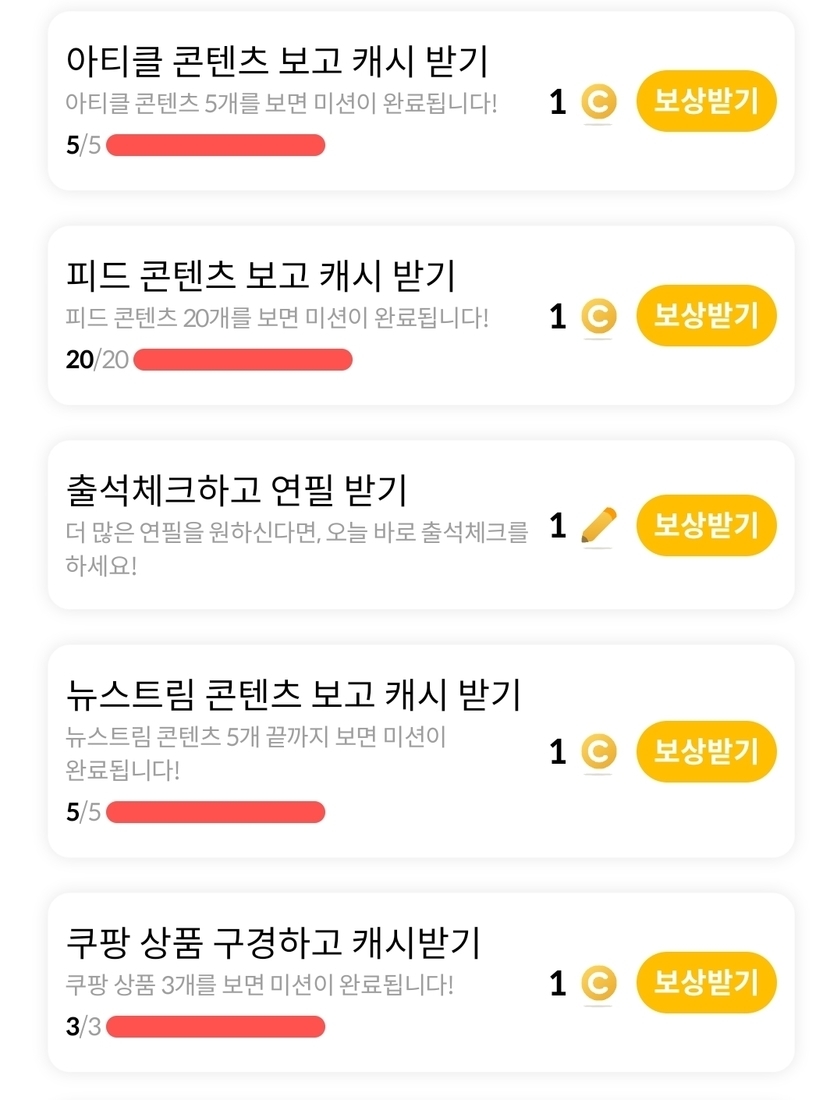The height and width of the screenshot is (1100, 830).
Task: Select the 쿠팡 상품 구경하고 캐시받기 title
Action: pyautogui.click(x=273, y=942)
